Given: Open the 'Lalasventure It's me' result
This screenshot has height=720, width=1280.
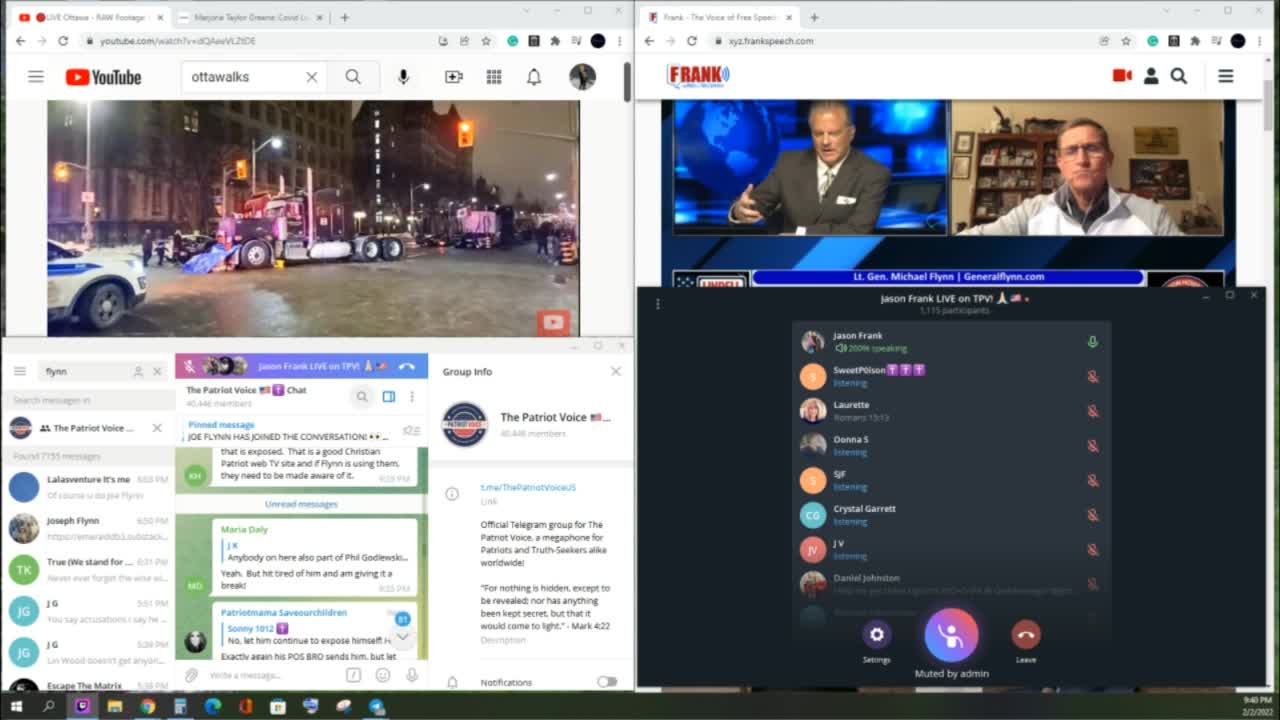Looking at the screenshot, I should (88, 487).
